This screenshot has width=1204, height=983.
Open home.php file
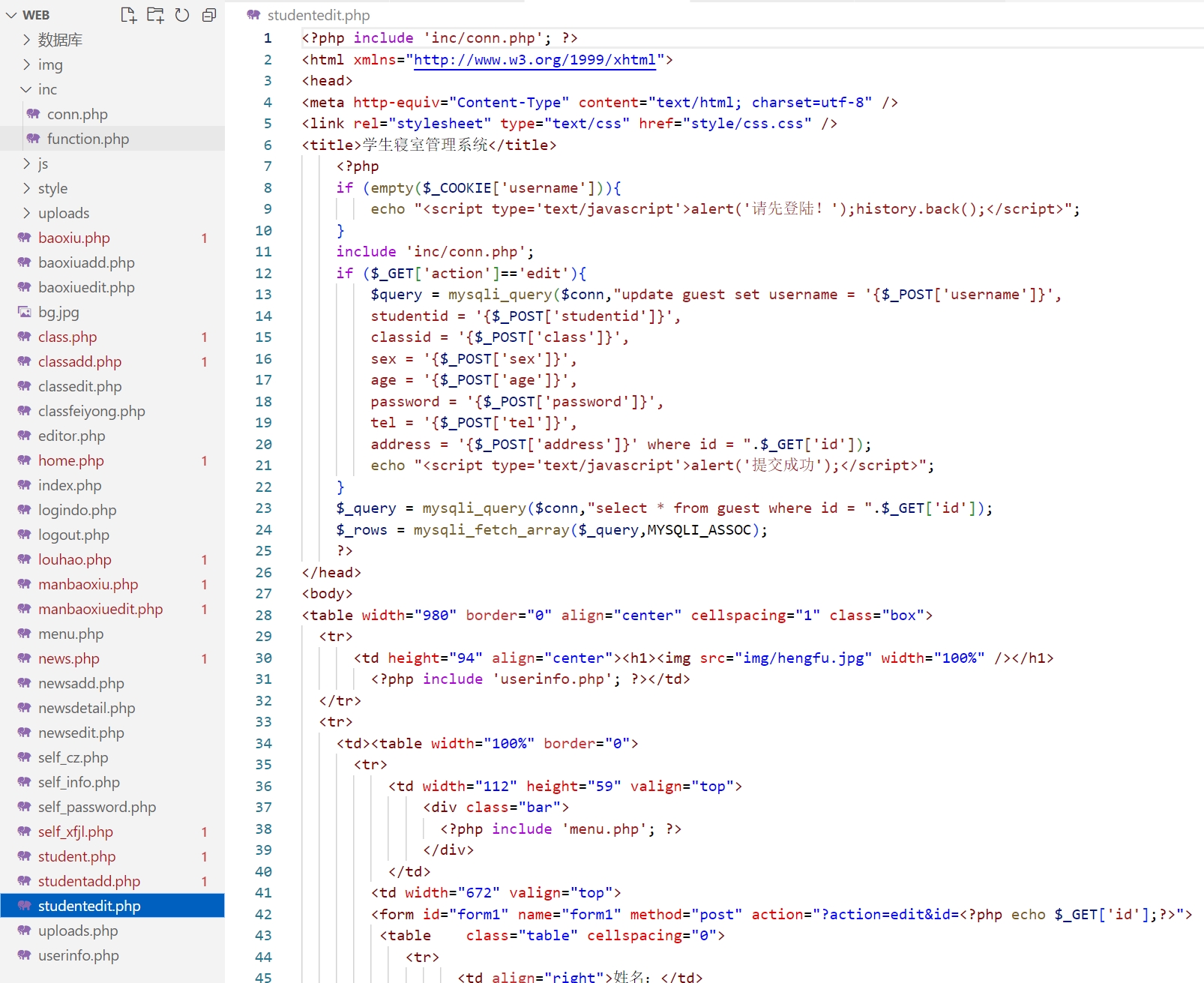pyautogui.click(x=112, y=460)
